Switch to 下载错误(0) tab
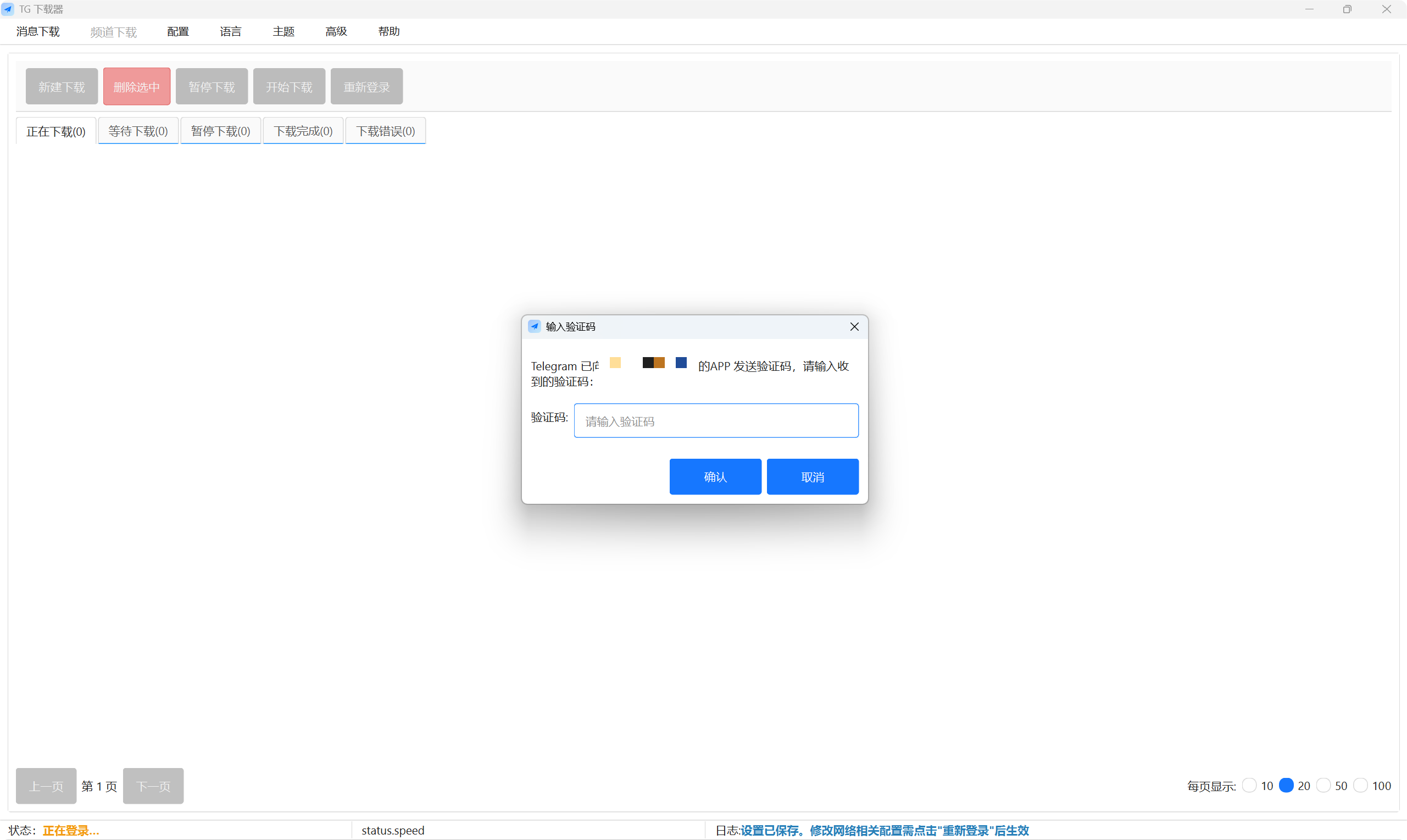Screen dimensions: 1407x840 [x=386, y=131]
